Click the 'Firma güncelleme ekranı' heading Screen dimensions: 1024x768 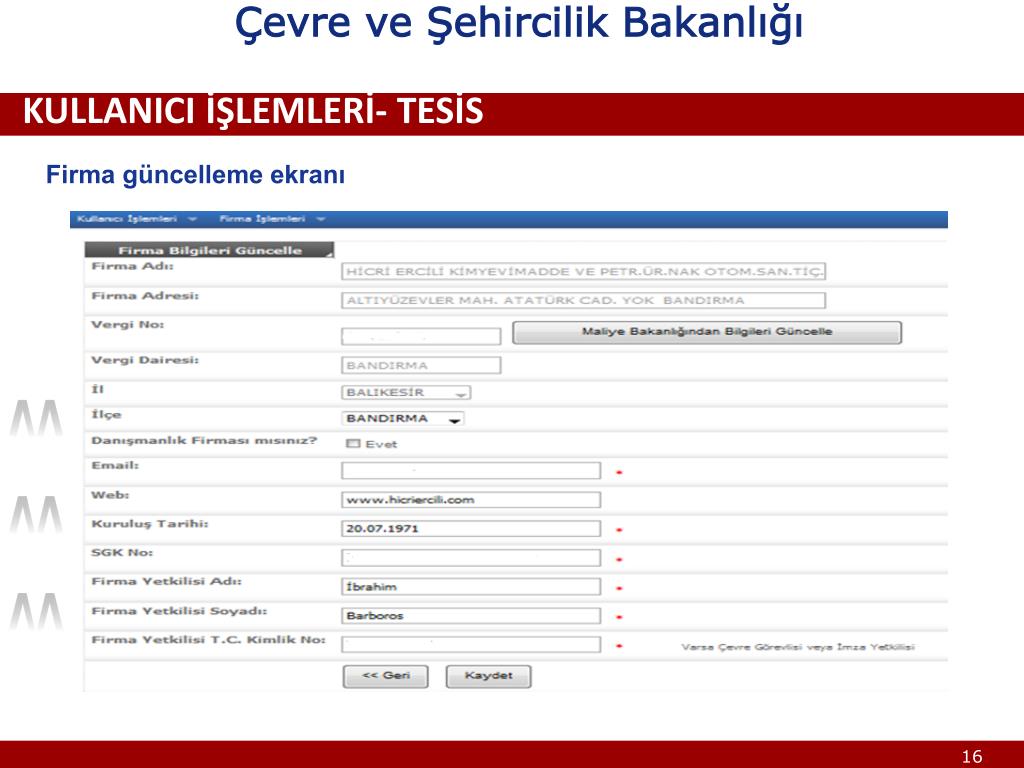(195, 175)
